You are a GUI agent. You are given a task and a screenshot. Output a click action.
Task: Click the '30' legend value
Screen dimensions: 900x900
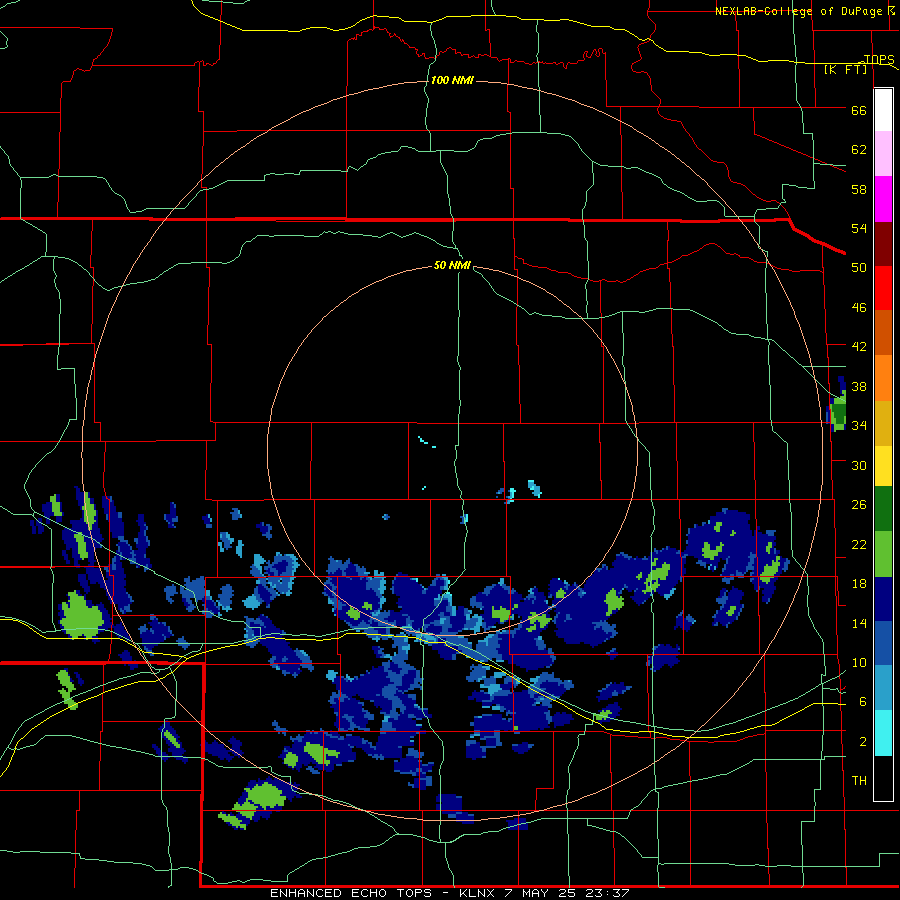(x=859, y=465)
